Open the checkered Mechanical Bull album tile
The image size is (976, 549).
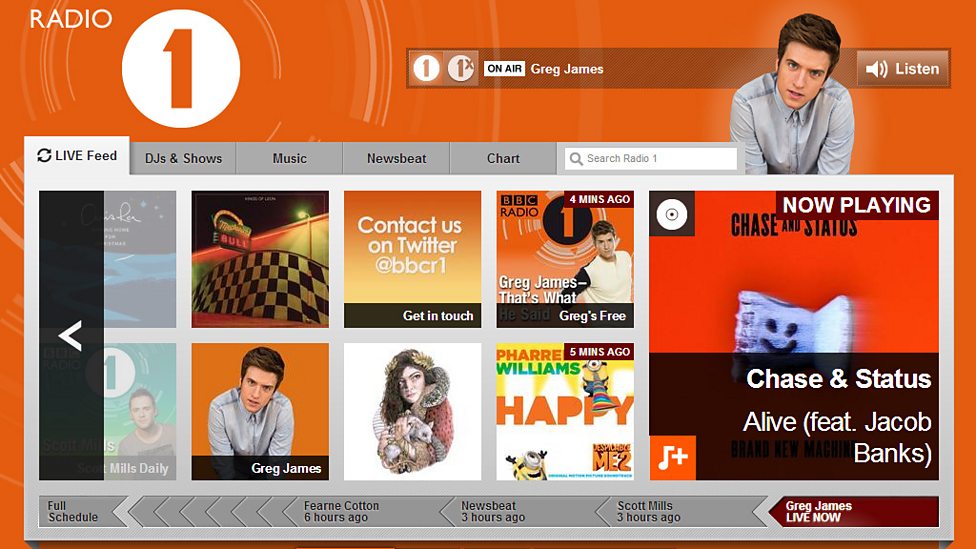[260, 259]
